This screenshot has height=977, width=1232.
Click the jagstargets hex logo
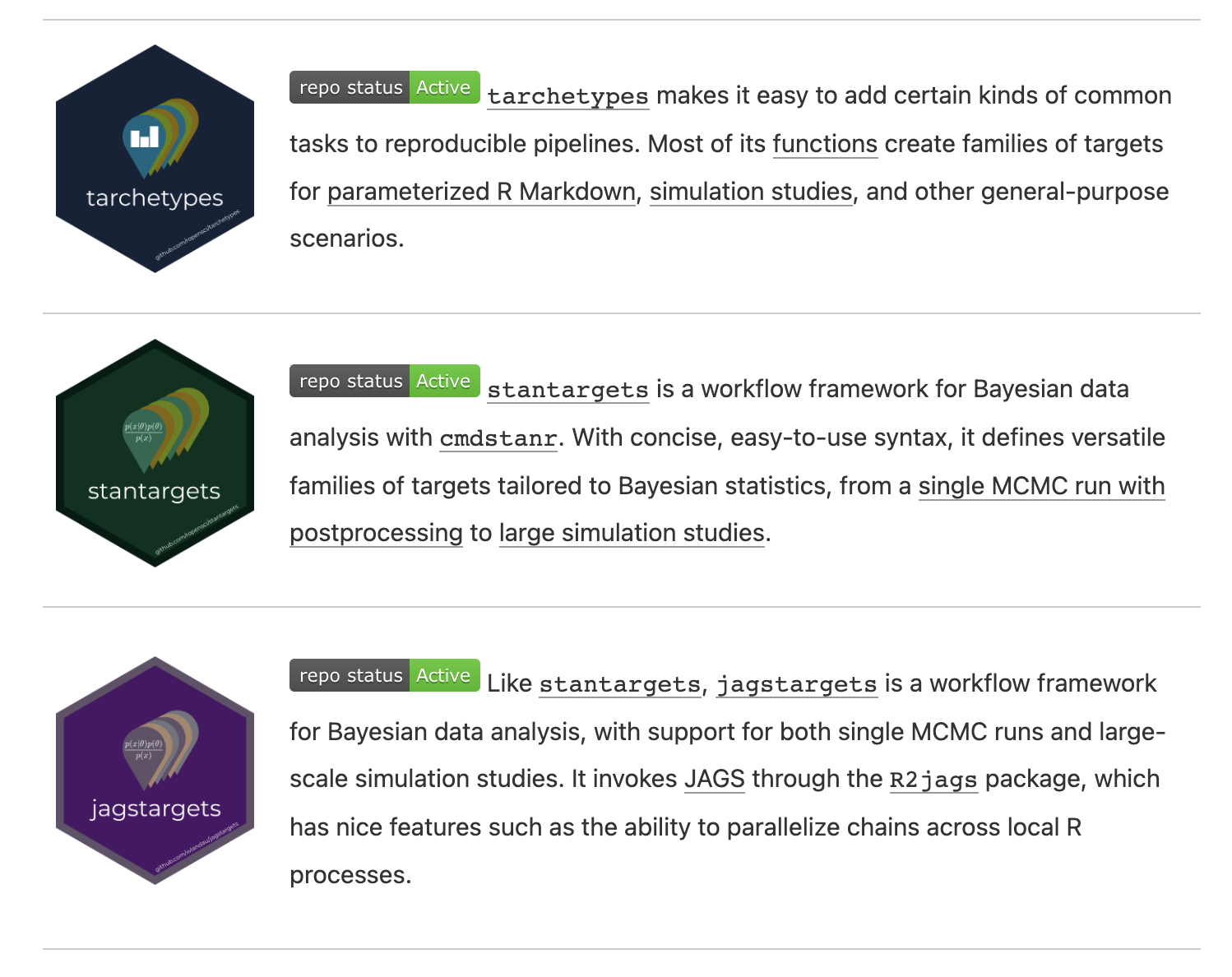(155, 771)
